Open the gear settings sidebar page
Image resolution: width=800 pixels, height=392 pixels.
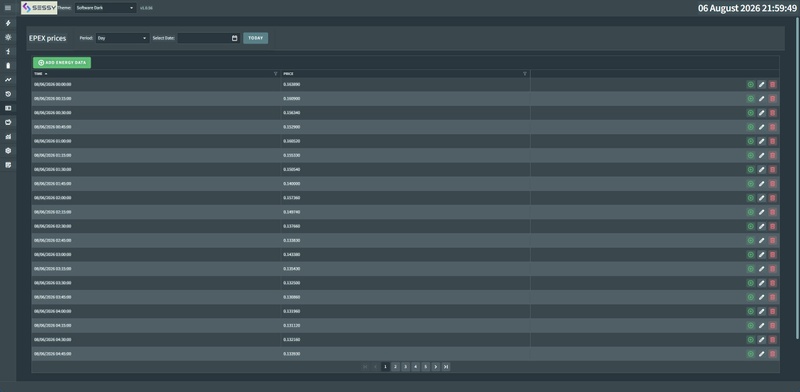point(8,151)
